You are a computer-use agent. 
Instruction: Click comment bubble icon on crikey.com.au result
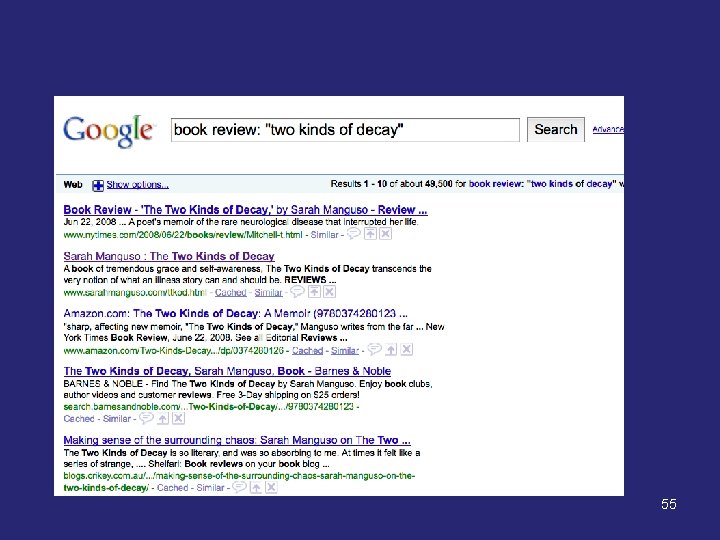tap(239, 487)
